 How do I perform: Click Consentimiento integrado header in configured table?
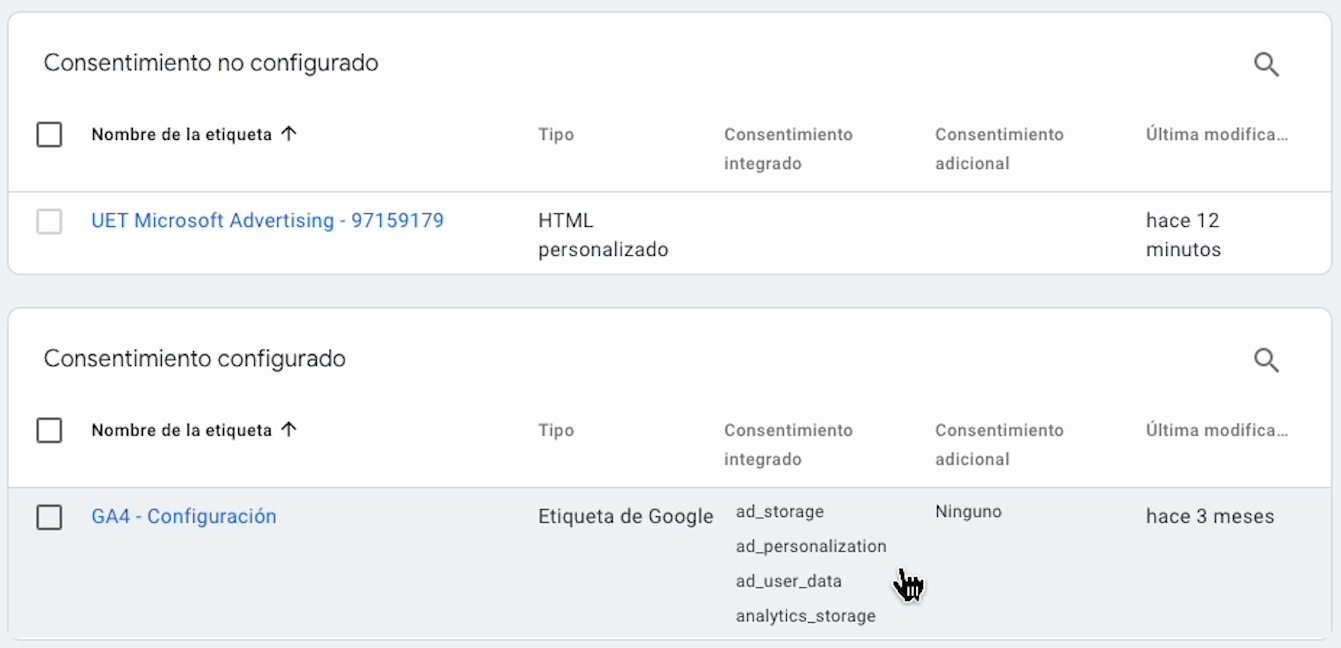pos(788,444)
